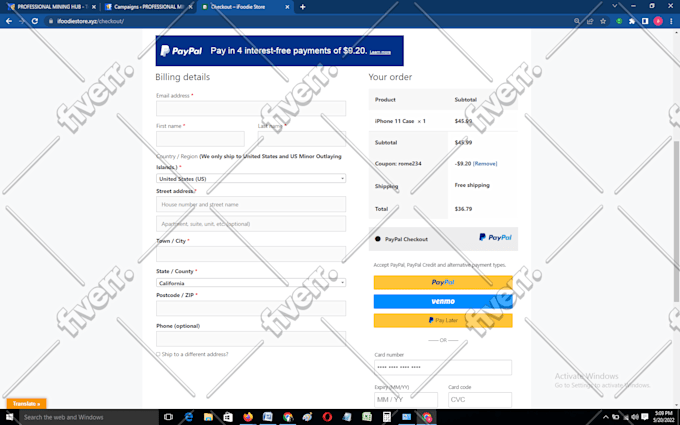Select the PayPal Checkout radio button
The width and height of the screenshot is (680, 425).
[x=377, y=239]
